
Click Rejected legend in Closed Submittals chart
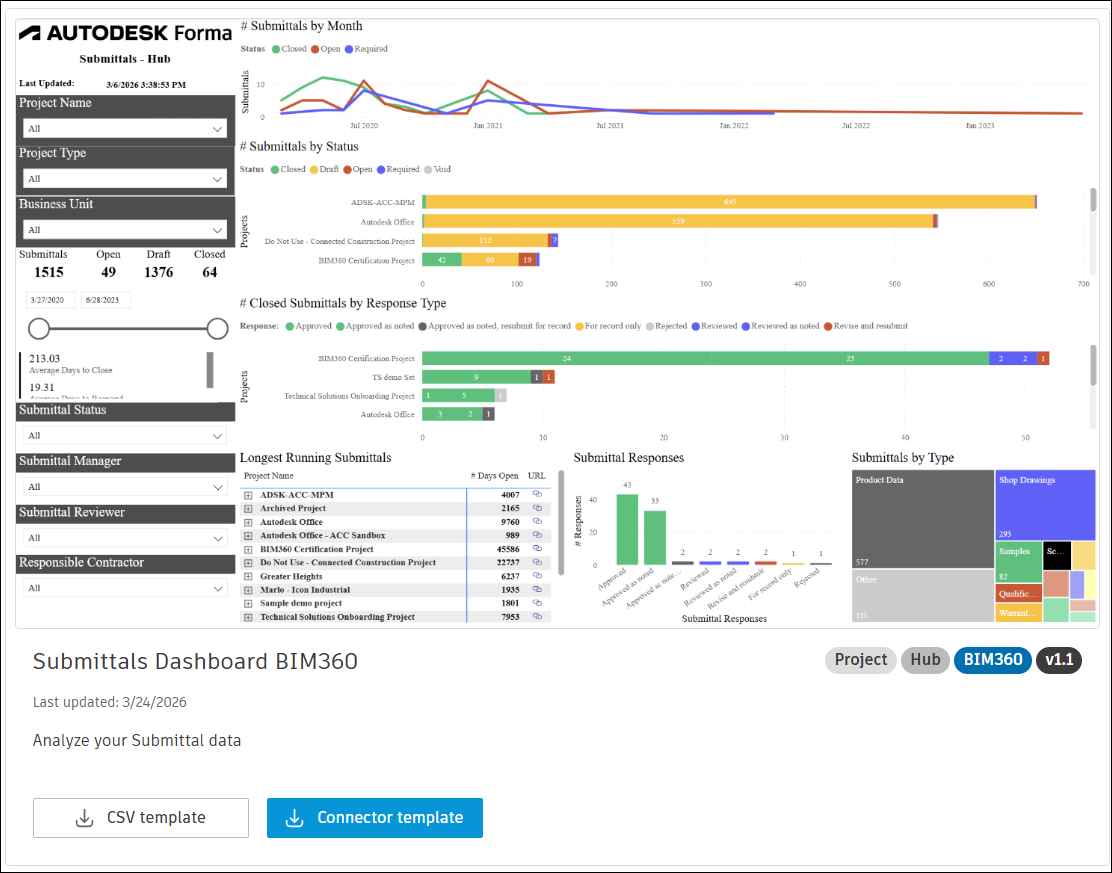pyautogui.click(x=667, y=326)
